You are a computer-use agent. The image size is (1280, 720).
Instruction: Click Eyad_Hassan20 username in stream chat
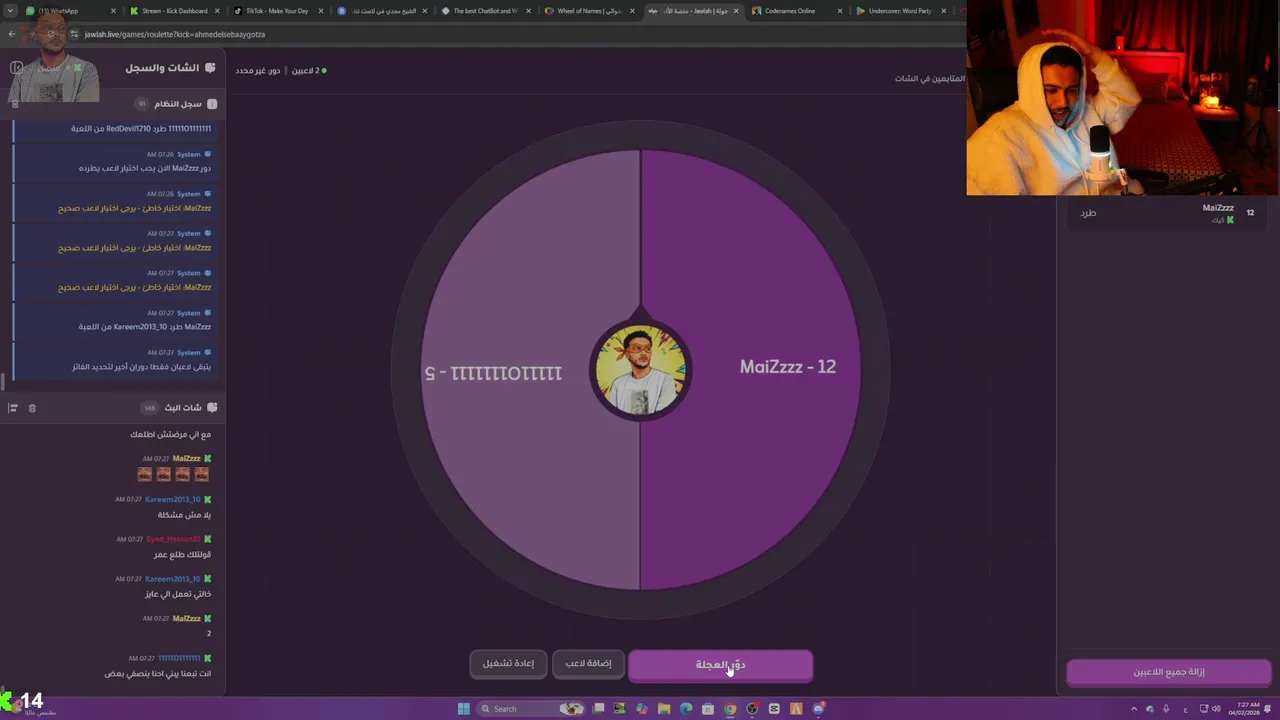point(173,539)
